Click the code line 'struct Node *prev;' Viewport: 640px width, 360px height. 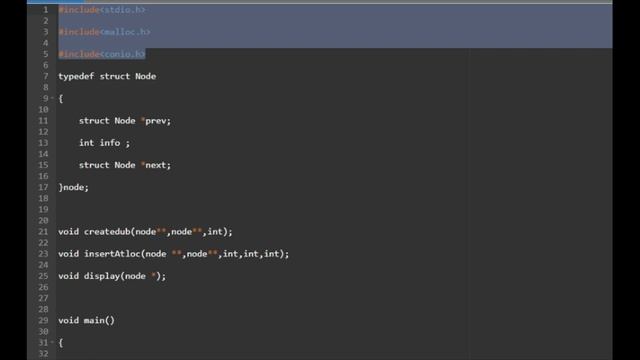125,121
